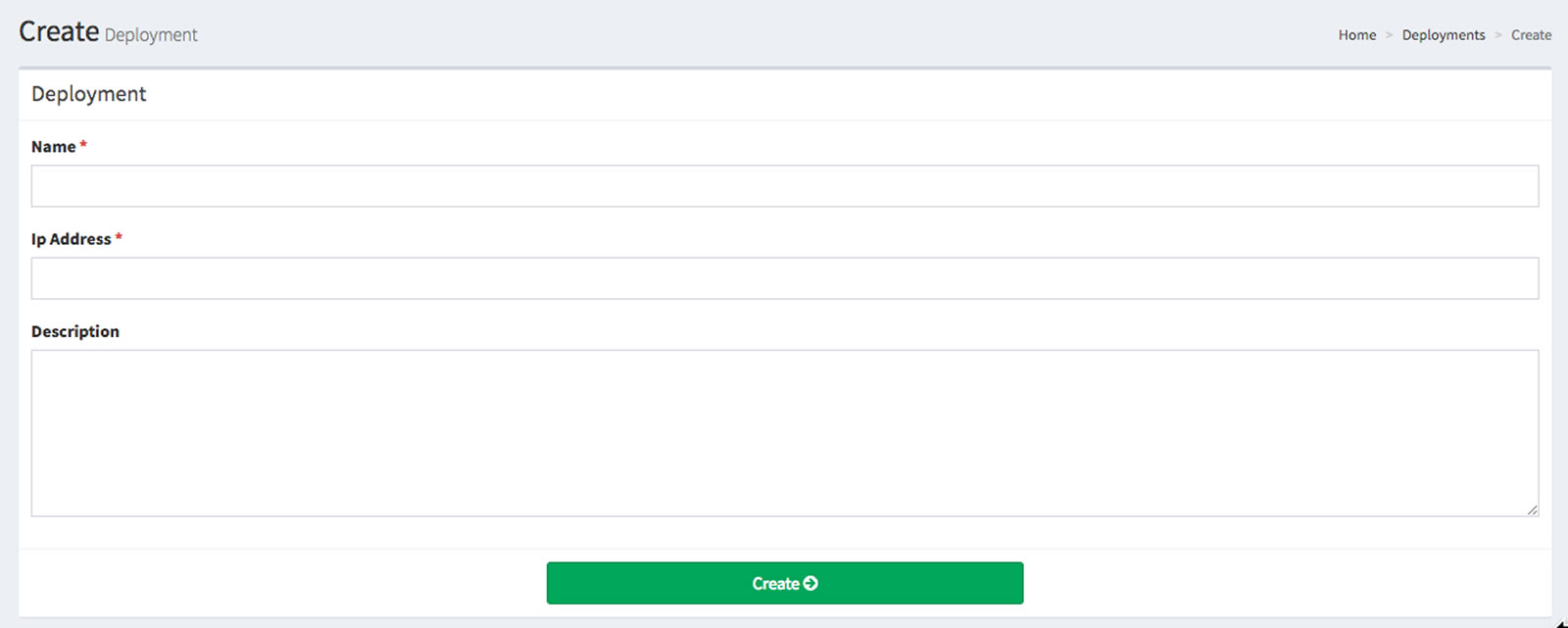
Task: Click the Ip Address field label
Action: (x=71, y=239)
